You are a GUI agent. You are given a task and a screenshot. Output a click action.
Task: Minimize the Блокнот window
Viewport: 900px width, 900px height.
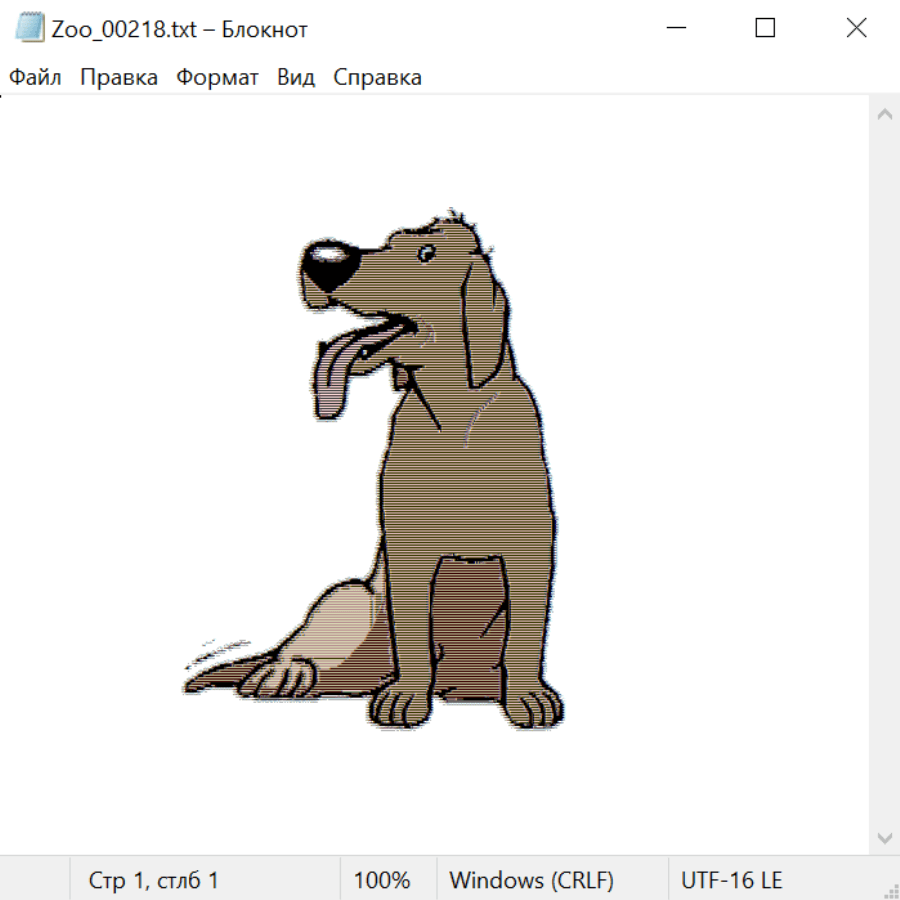(x=675, y=29)
